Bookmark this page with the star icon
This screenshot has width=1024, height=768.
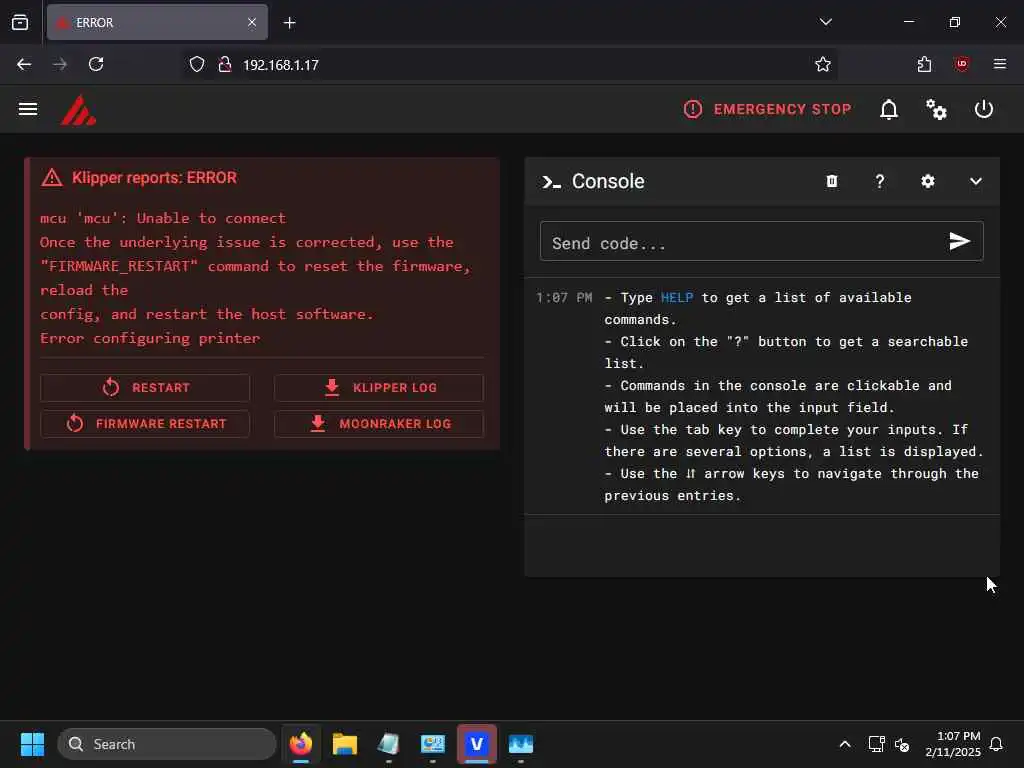(822, 64)
